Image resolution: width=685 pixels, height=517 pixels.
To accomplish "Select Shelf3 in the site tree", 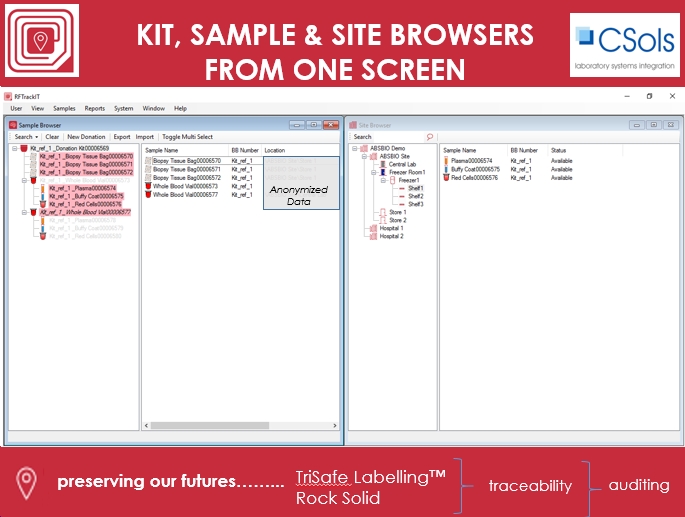I will point(415,204).
